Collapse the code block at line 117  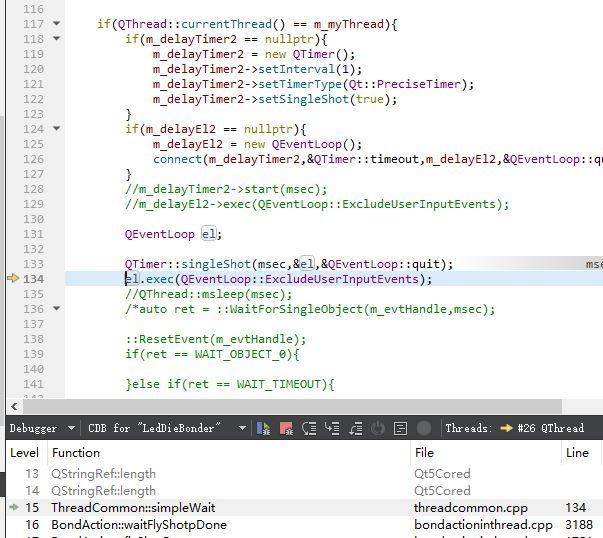56,24
